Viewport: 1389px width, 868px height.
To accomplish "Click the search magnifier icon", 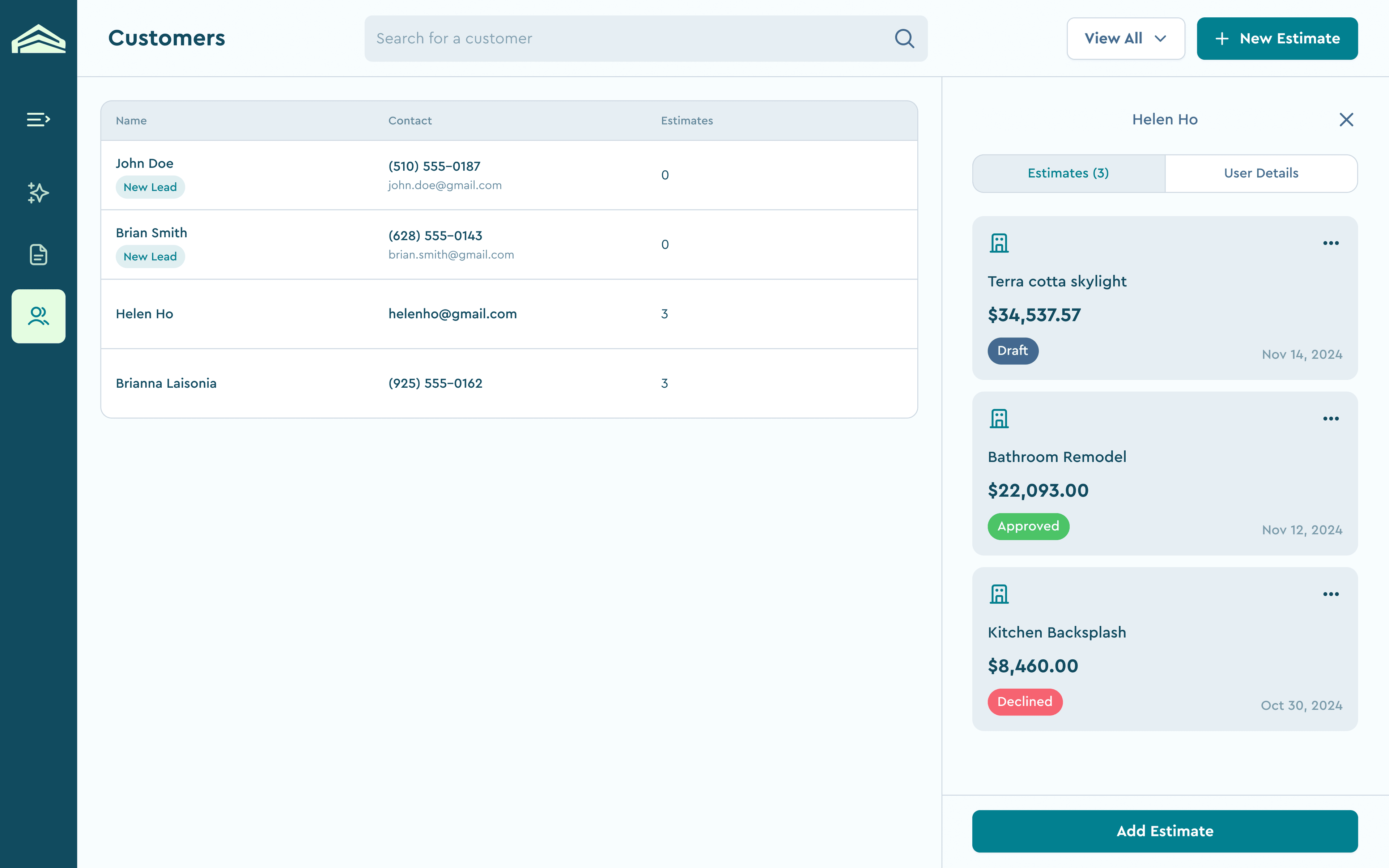I will point(905,38).
